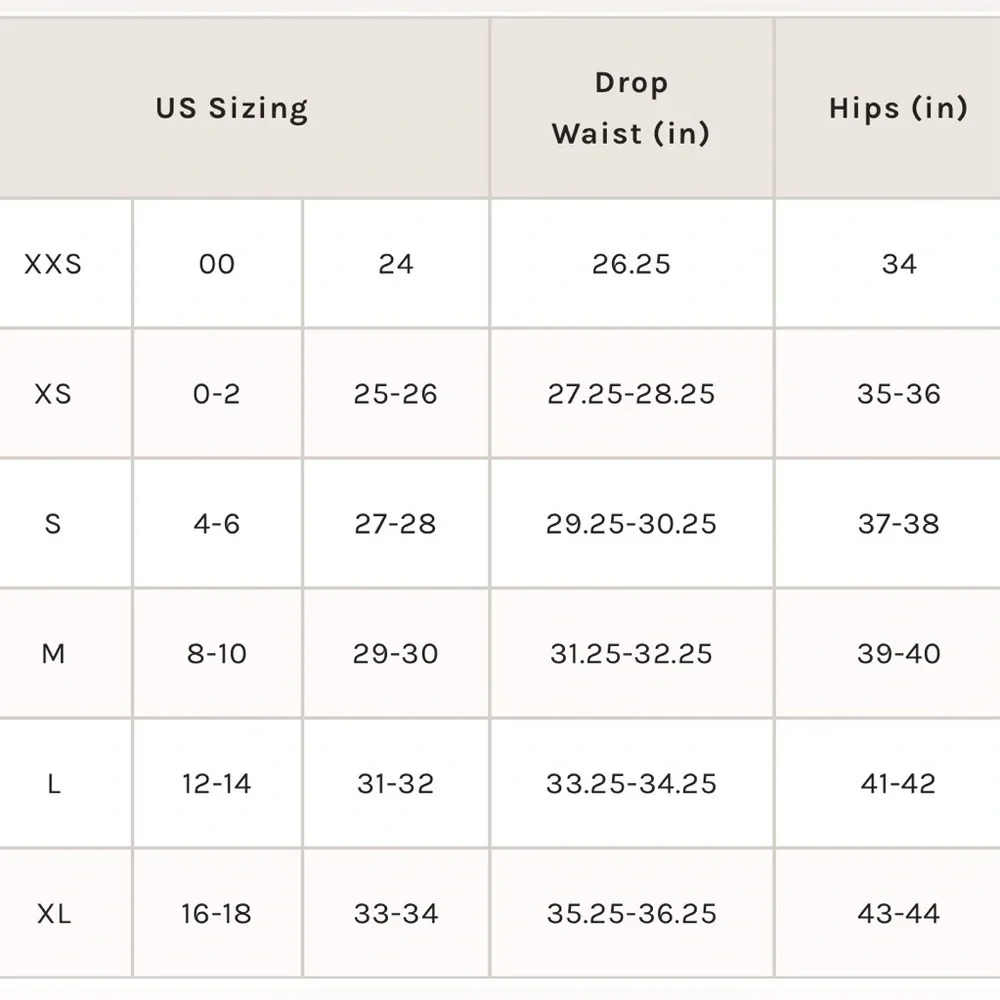Click the 8-10 US size cell
This screenshot has width=1000, height=1000.
[217, 654]
